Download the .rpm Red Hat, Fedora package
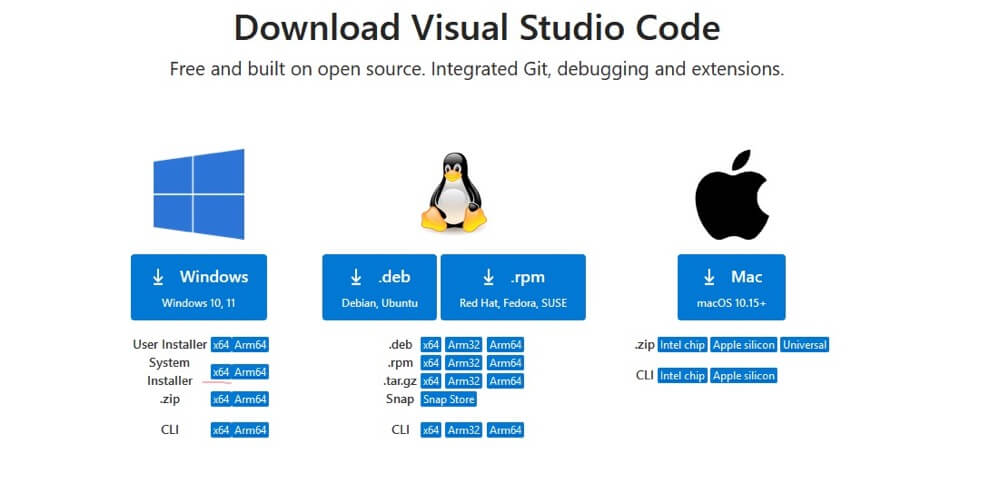Screen dimensions: 1000x503 [x=513, y=287]
